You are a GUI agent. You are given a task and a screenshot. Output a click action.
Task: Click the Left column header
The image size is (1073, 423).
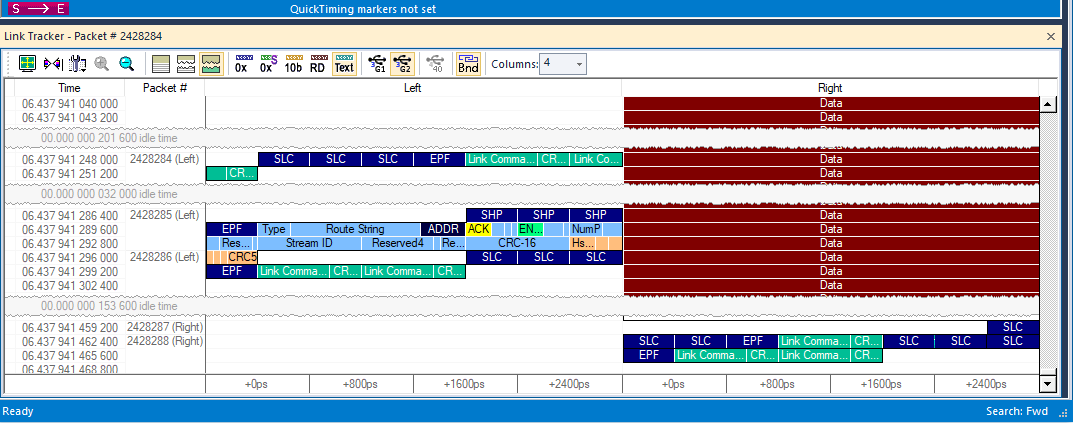[x=413, y=88]
